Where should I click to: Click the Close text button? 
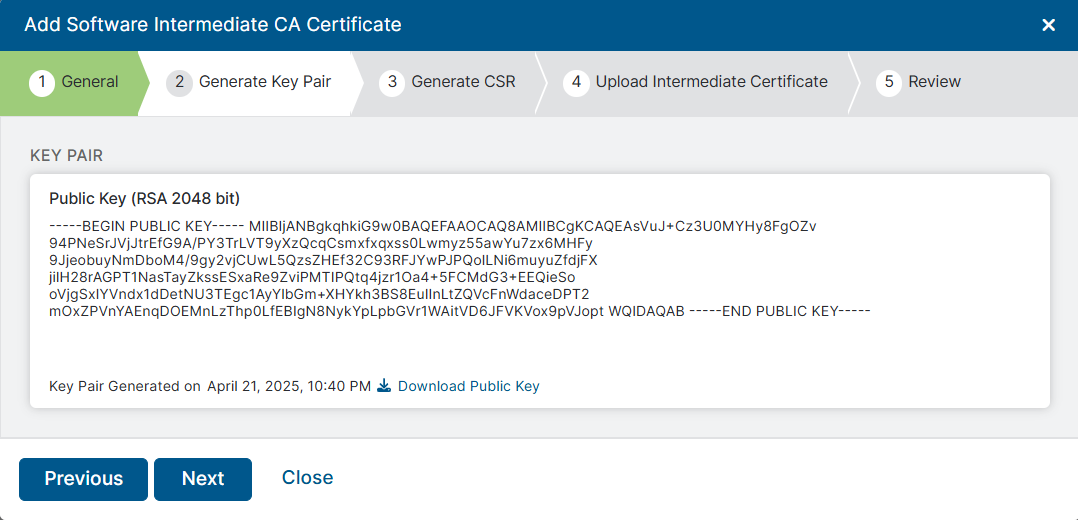(x=307, y=478)
